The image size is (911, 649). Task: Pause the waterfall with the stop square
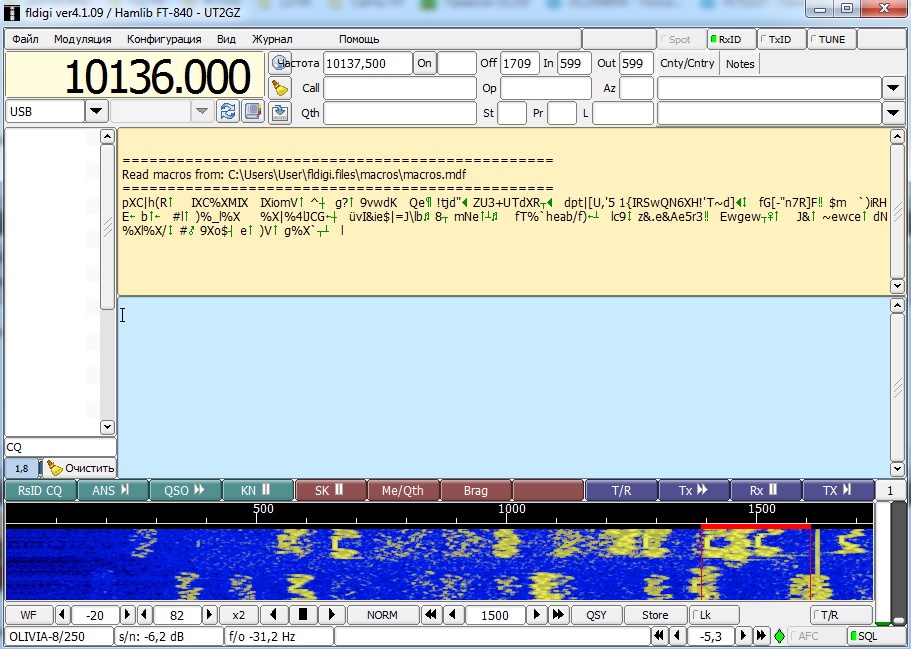[x=303, y=615]
